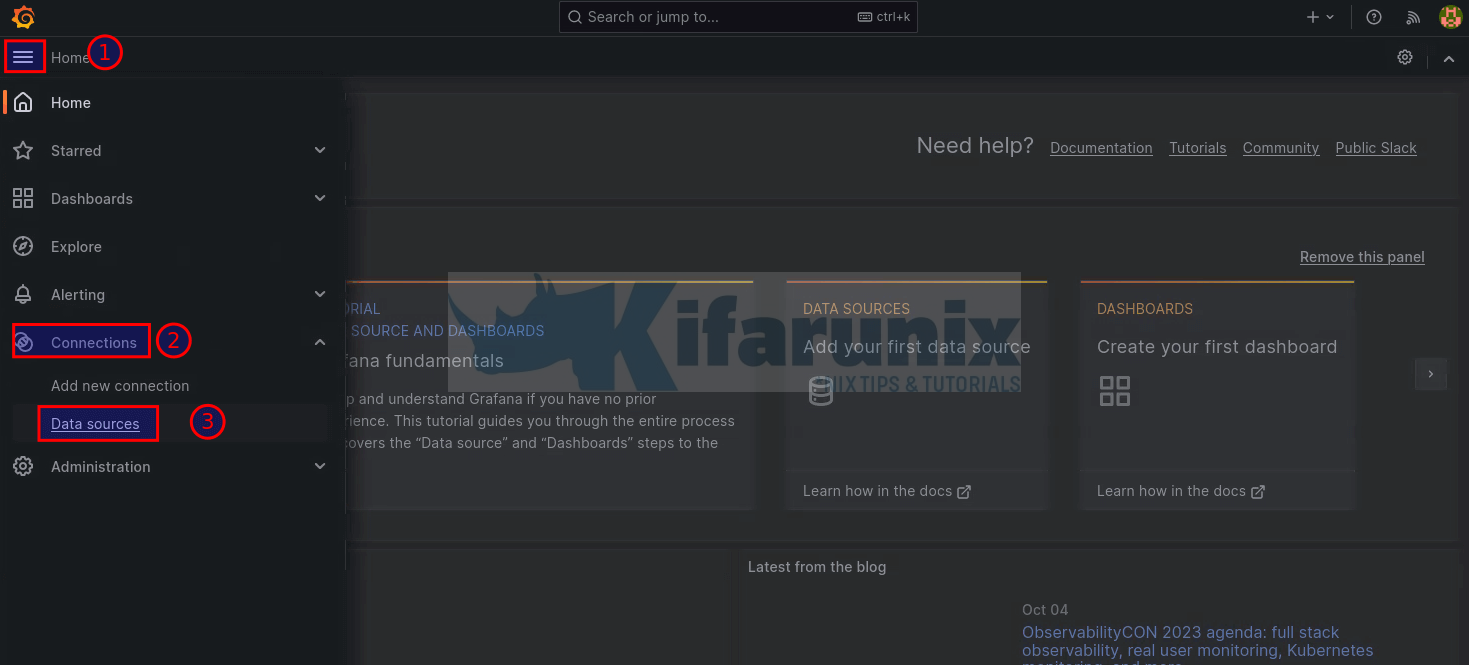Select Home in the sidebar menu
The height and width of the screenshot is (665, 1469).
[71, 103]
